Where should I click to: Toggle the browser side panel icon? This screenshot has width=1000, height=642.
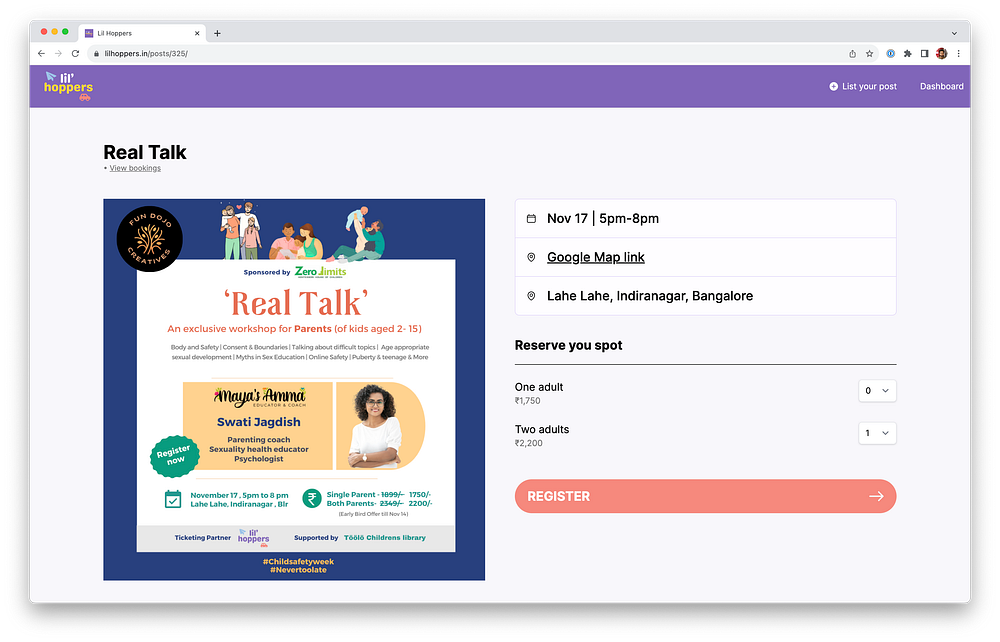[x=924, y=54]
